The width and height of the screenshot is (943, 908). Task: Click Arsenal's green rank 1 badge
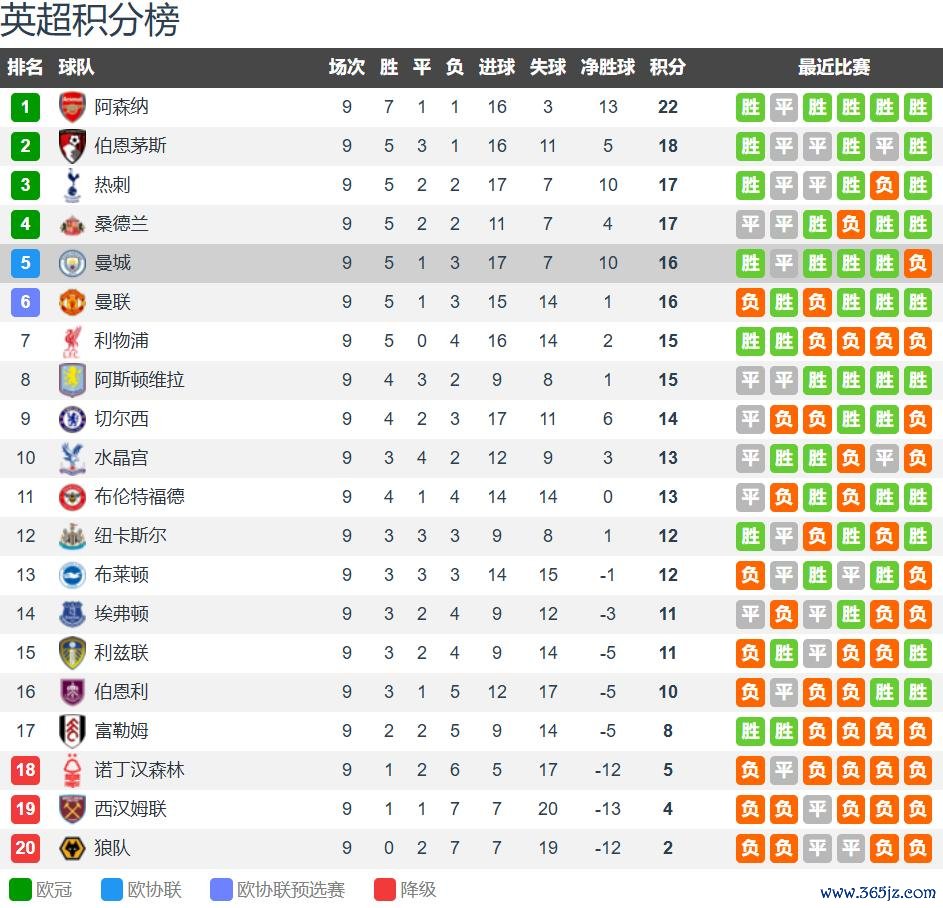pos(25,107)
